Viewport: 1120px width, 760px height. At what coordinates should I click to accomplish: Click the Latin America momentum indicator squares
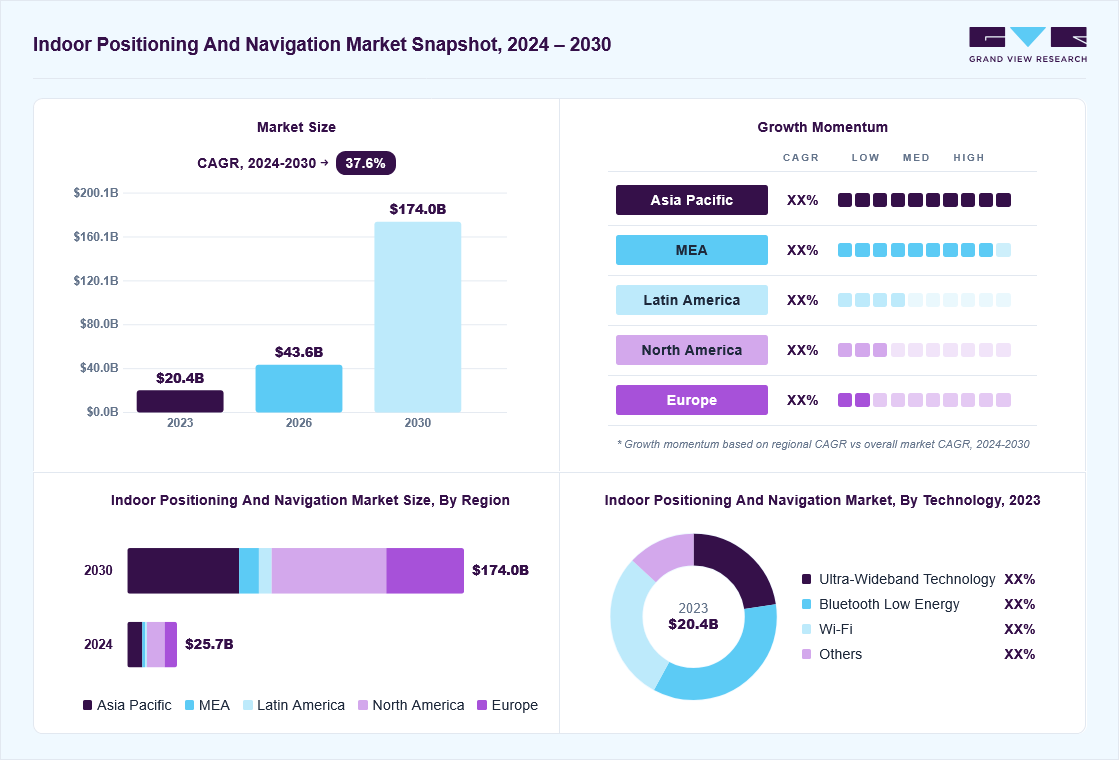[x=924, y=300]
